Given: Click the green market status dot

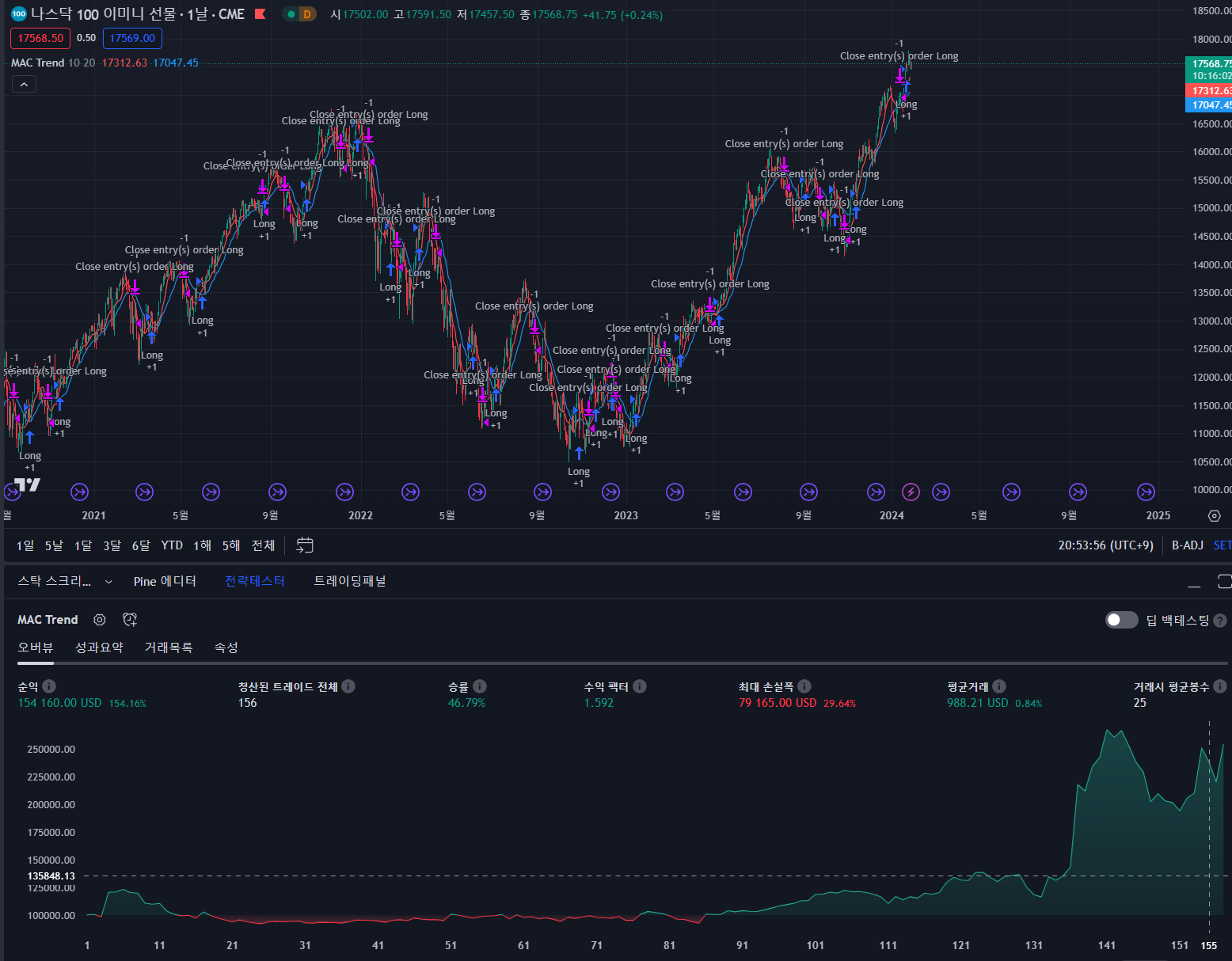Looking at the screenshot, I should click(x=291, y=14).
